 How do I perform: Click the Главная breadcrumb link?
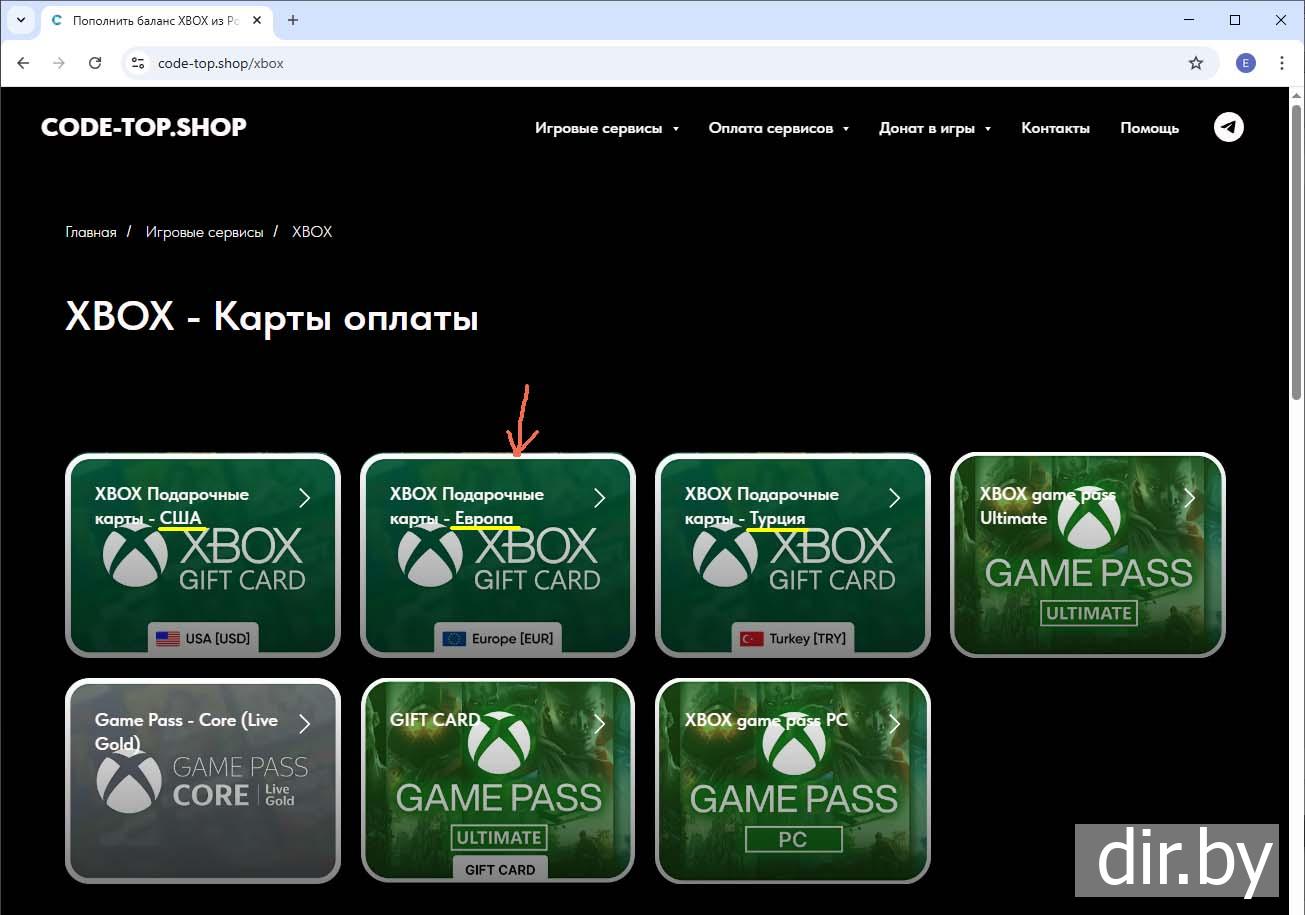pos(91,232)
